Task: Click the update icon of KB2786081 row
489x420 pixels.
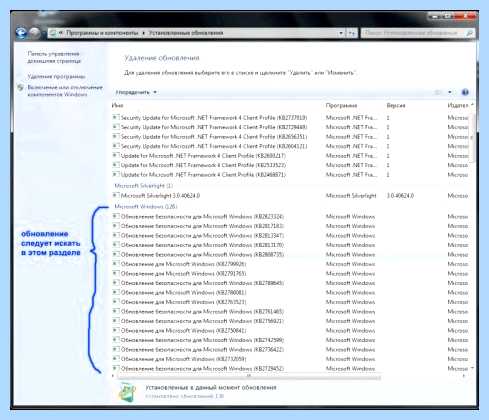Action: click(115, 292)
